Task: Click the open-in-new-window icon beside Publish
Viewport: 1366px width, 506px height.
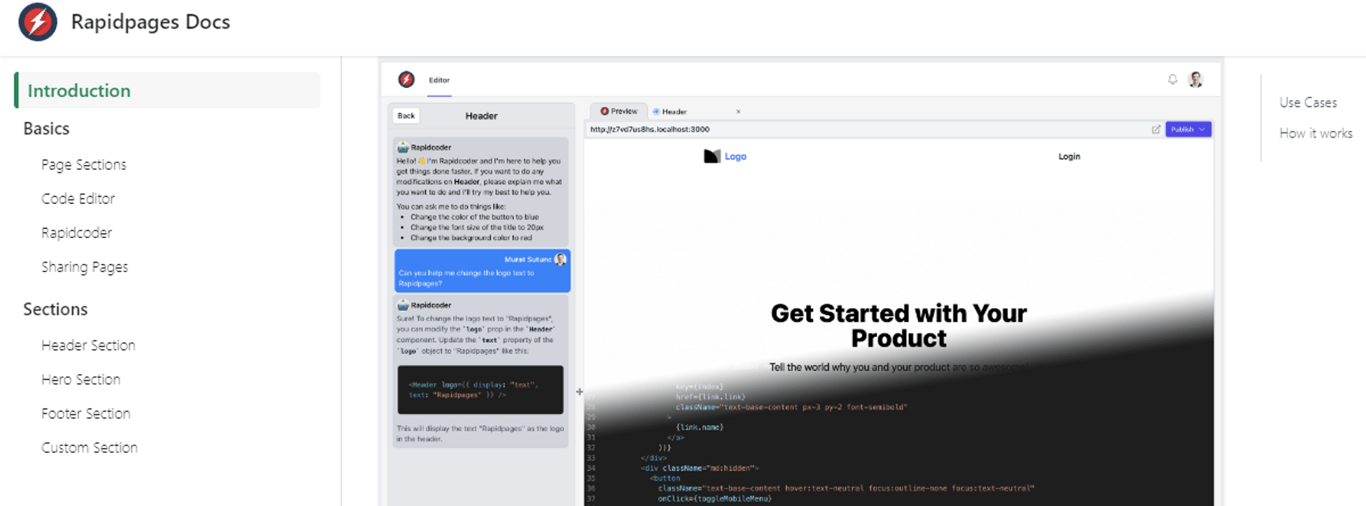Action: pyautogui.click(x=1156, y=129)
